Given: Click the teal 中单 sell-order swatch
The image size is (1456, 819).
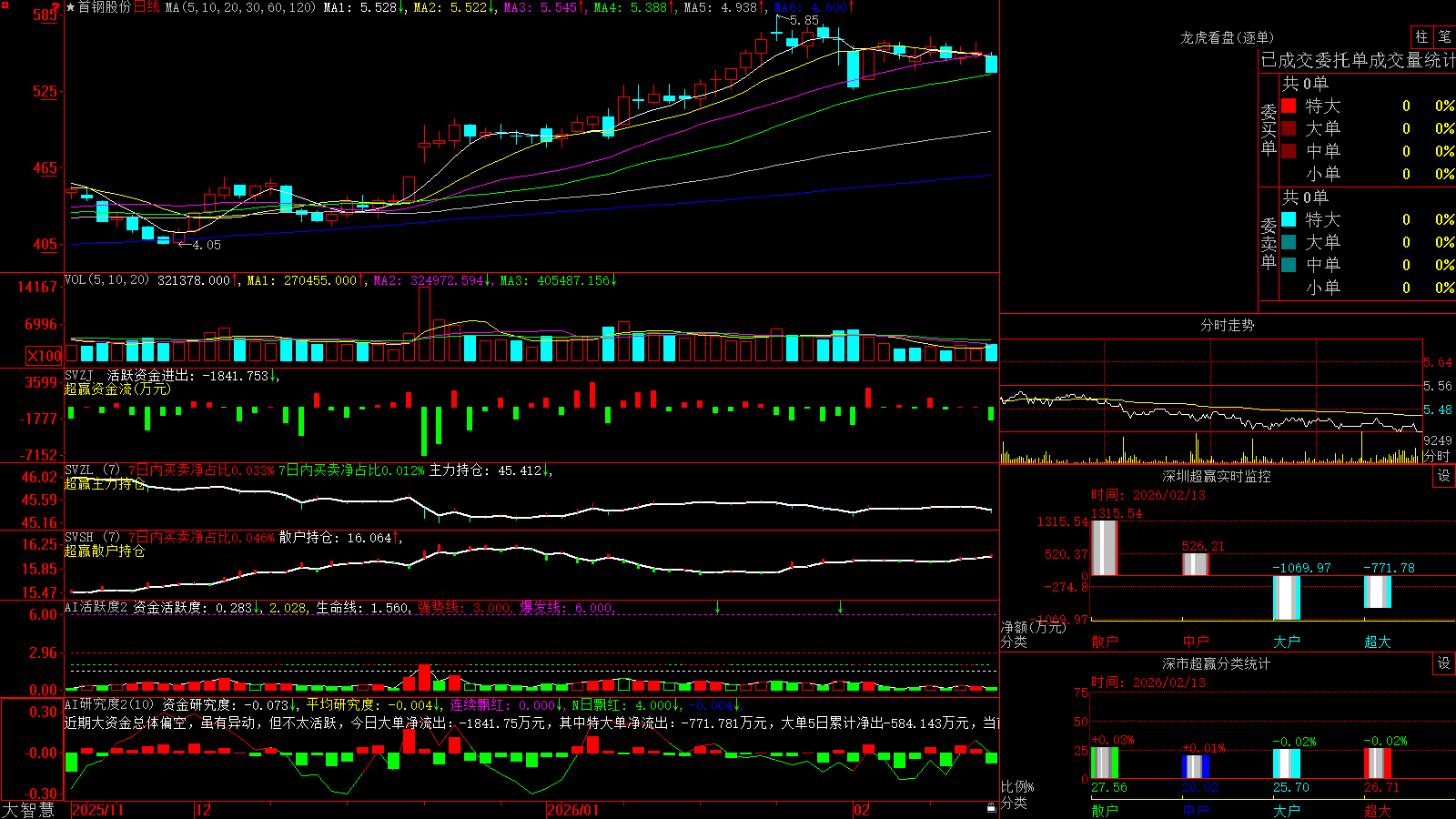Looking at the screenshot, I should pyautogui.click(x=1289, y=265).
